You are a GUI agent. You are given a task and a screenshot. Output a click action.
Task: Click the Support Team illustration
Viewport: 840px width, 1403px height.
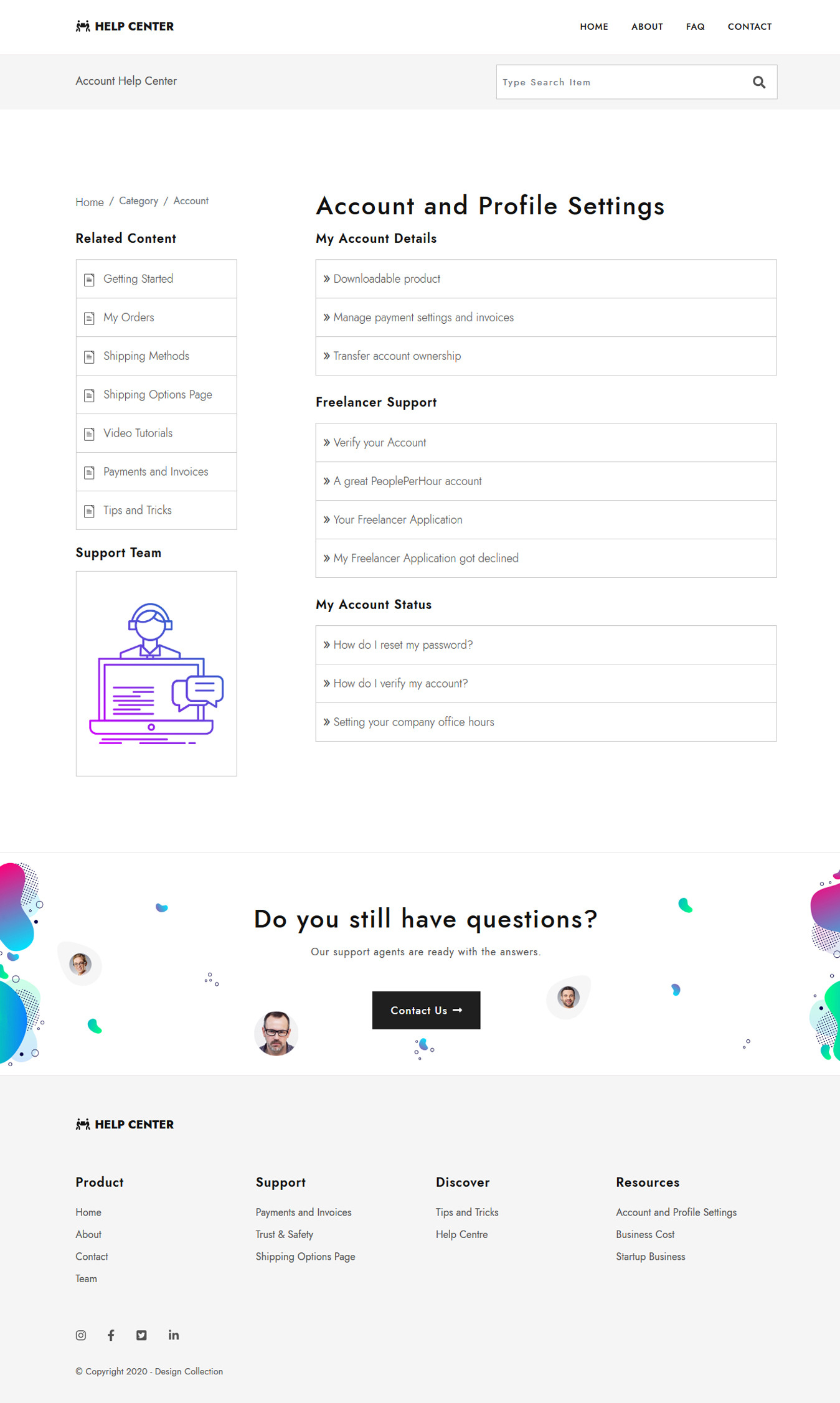[156, 673]
